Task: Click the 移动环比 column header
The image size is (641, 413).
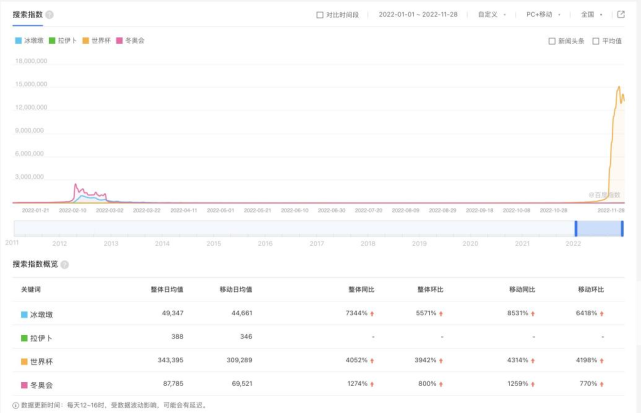Action: click(x=591, y=290)
